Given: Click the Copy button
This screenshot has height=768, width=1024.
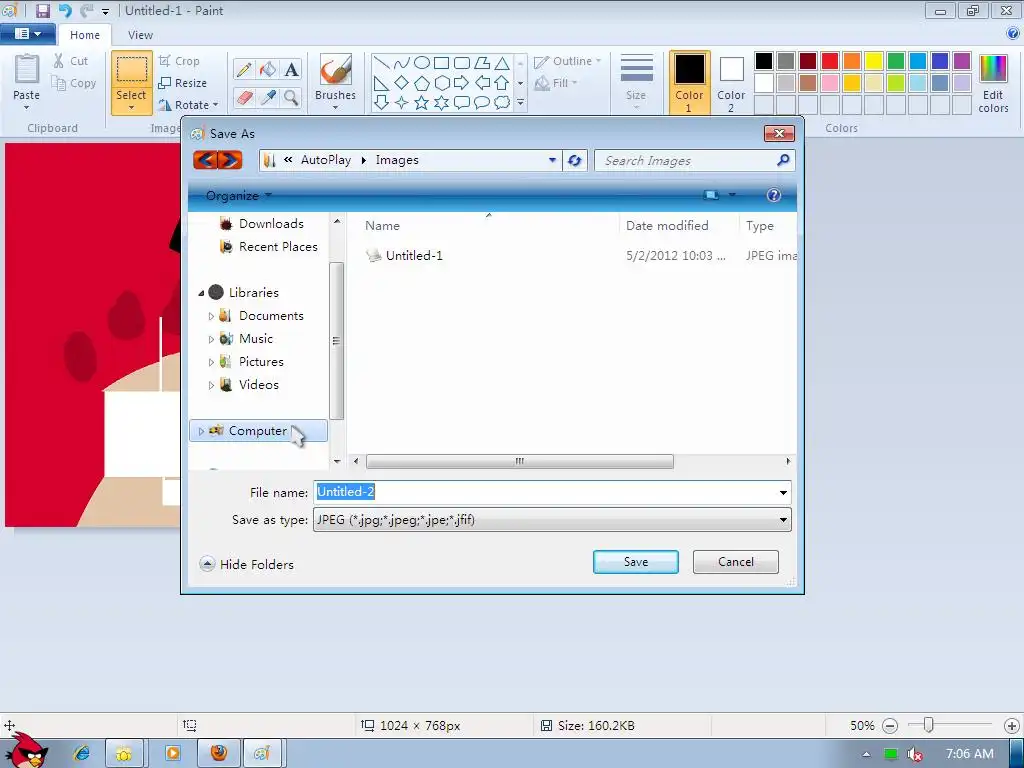Looking at the screenshot, I should [74, 83].
